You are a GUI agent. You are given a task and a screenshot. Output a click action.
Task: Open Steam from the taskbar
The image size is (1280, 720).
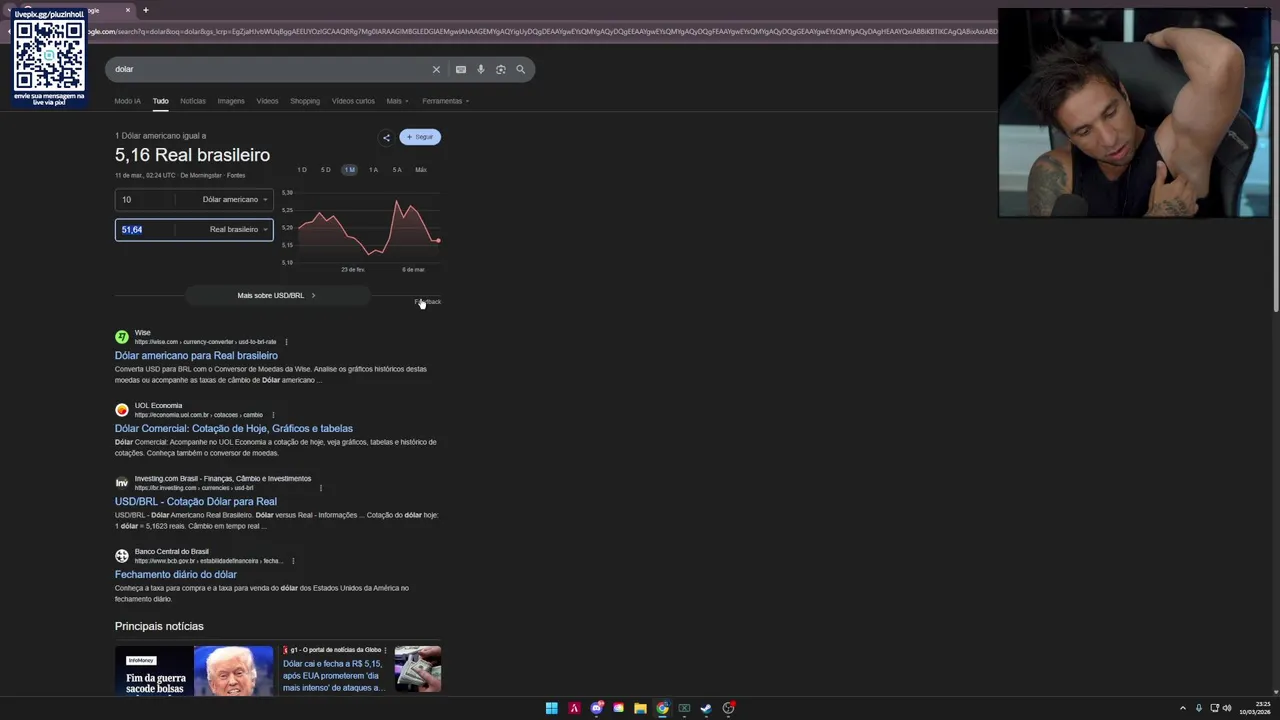pyautogui.click(x=706, y=708)
